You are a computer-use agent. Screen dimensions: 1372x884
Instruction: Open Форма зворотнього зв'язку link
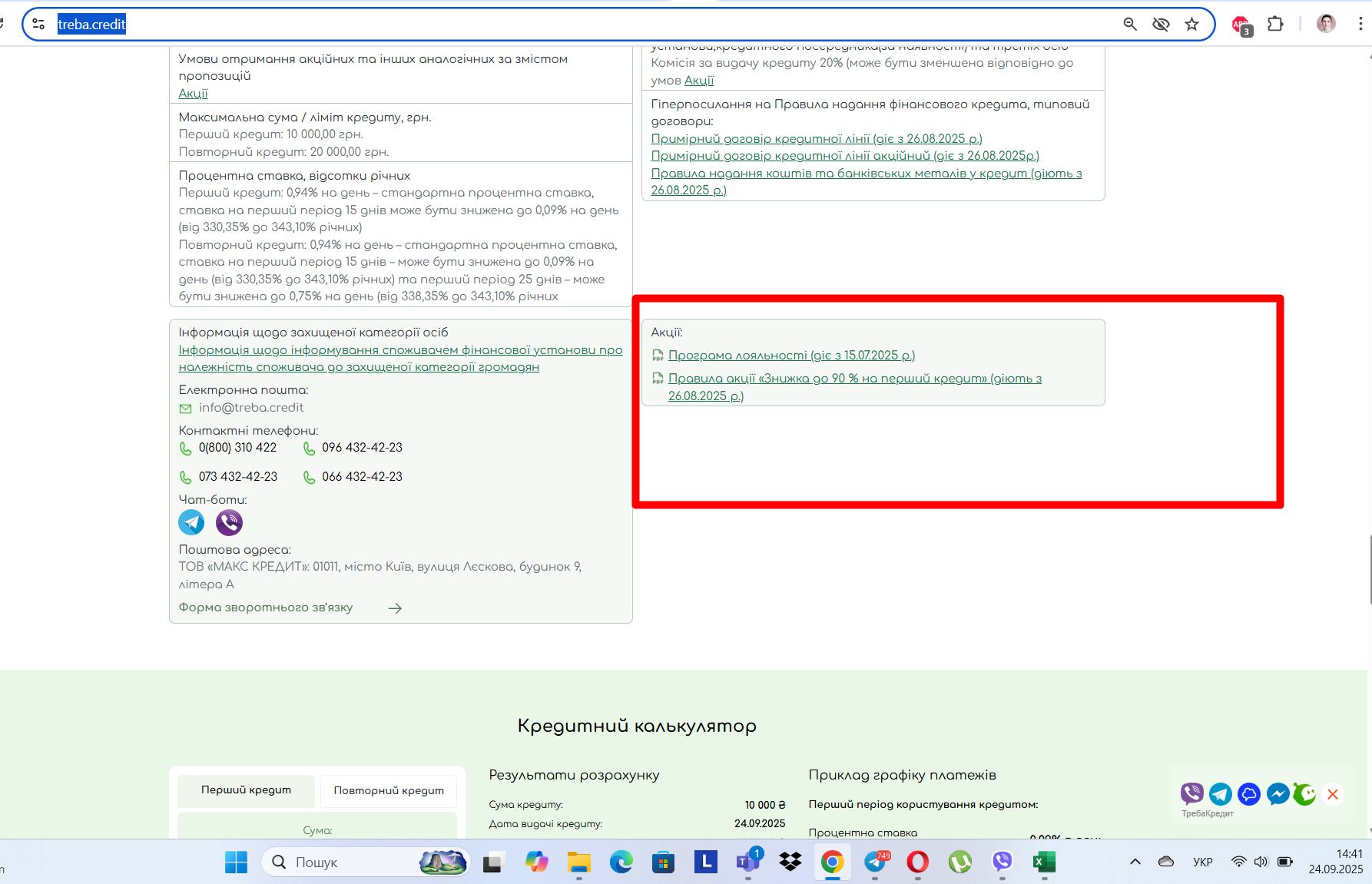[x=266, y=607]
